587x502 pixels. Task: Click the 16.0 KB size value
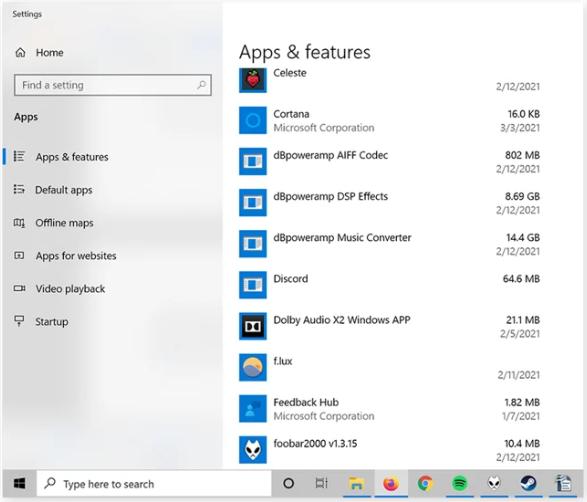(524, 114)
